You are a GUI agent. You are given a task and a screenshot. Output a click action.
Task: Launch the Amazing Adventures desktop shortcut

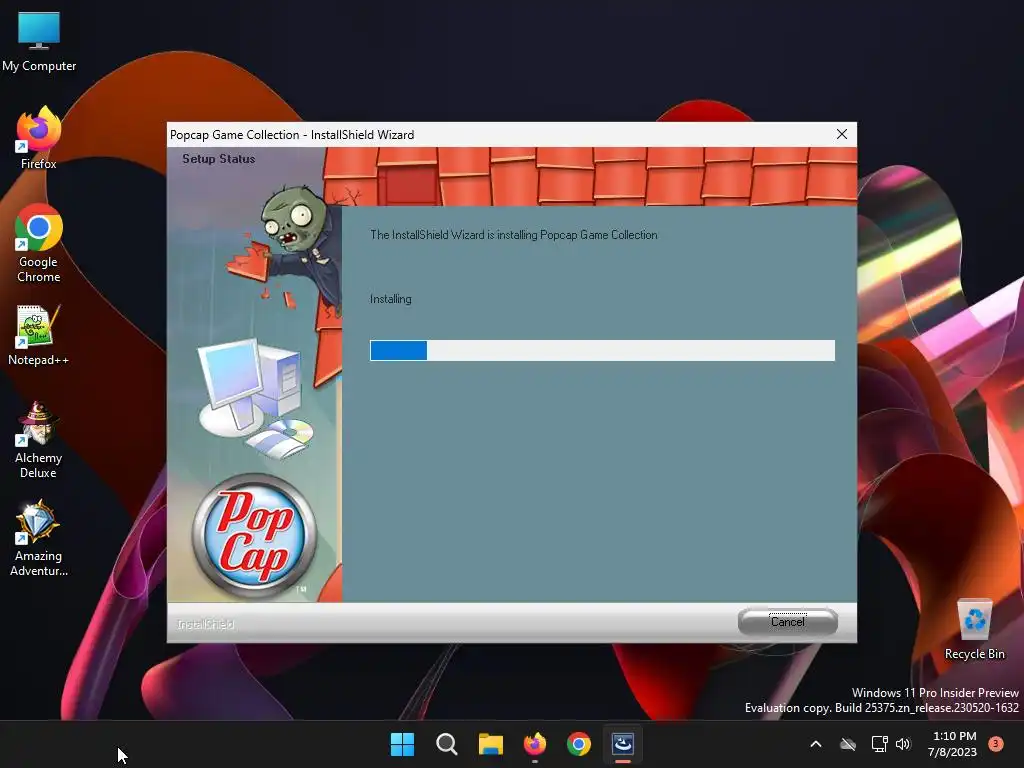[x=39, y=538]
